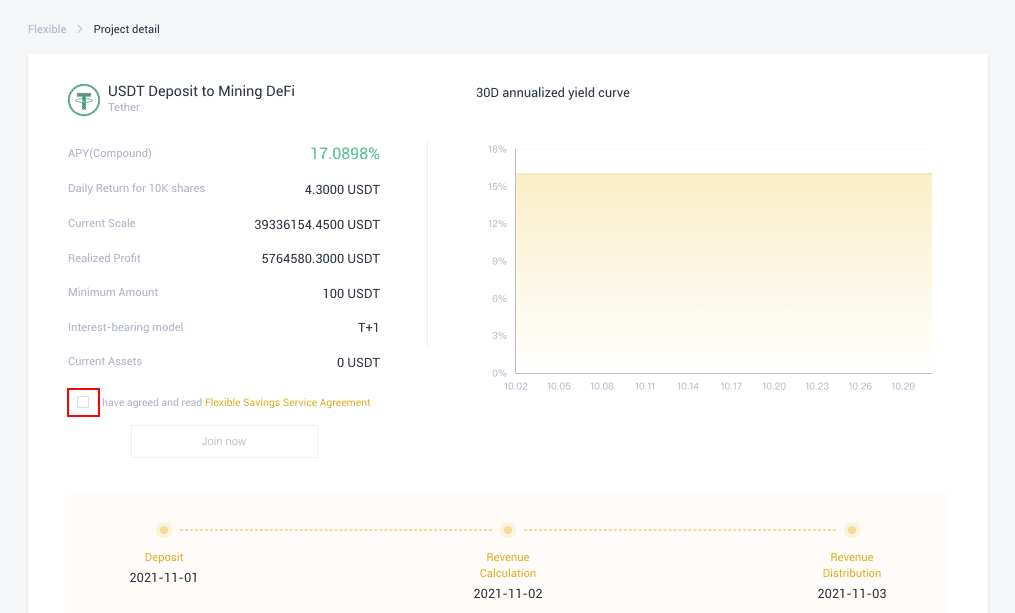Screen dimensions: 1015x613
Task: Click the Realized Profit label
Action: (104, 258)
